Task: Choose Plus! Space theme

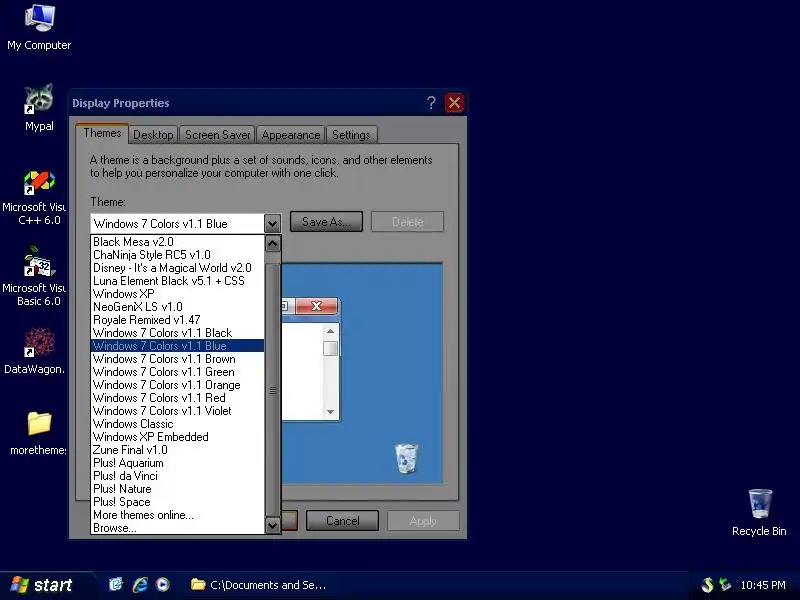Action: click(x=177, y=502)
